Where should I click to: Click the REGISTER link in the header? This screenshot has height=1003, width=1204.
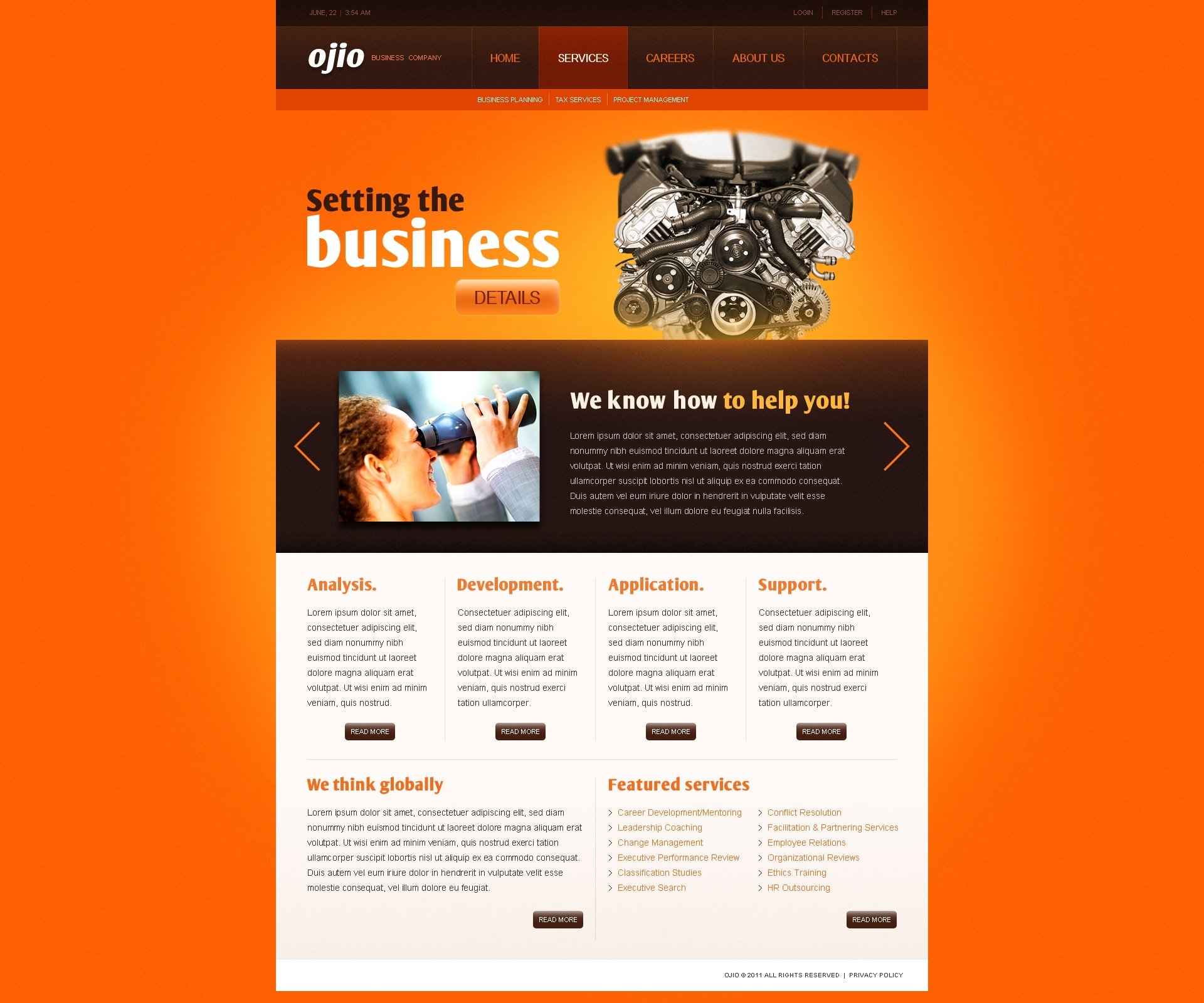click(x=846, y=12)
